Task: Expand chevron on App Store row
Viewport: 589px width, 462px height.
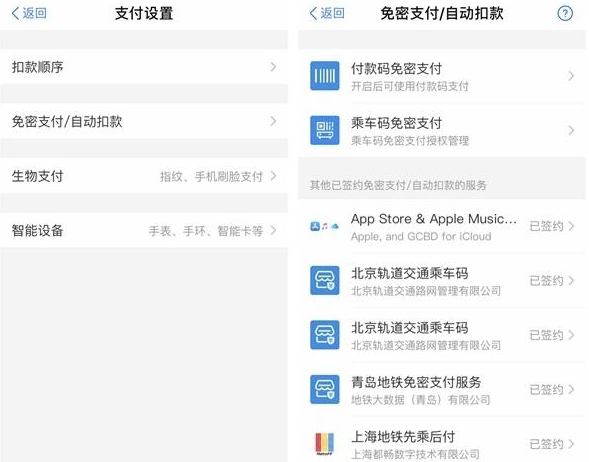Action: click(x=571, y=226)
